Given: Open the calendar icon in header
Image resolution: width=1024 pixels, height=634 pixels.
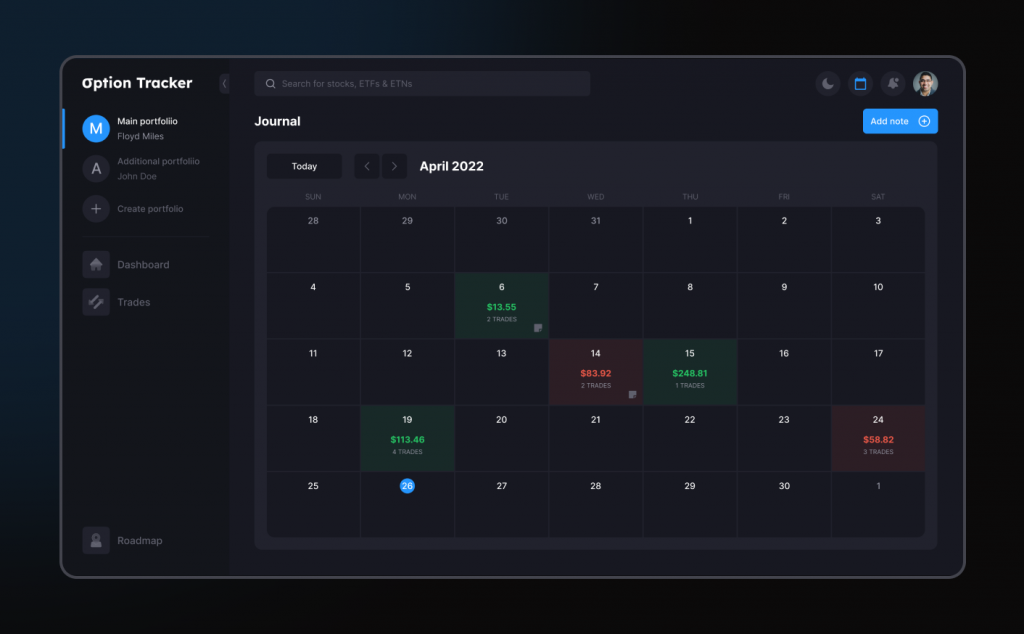Looking at the screenshot, I should 860,84.
